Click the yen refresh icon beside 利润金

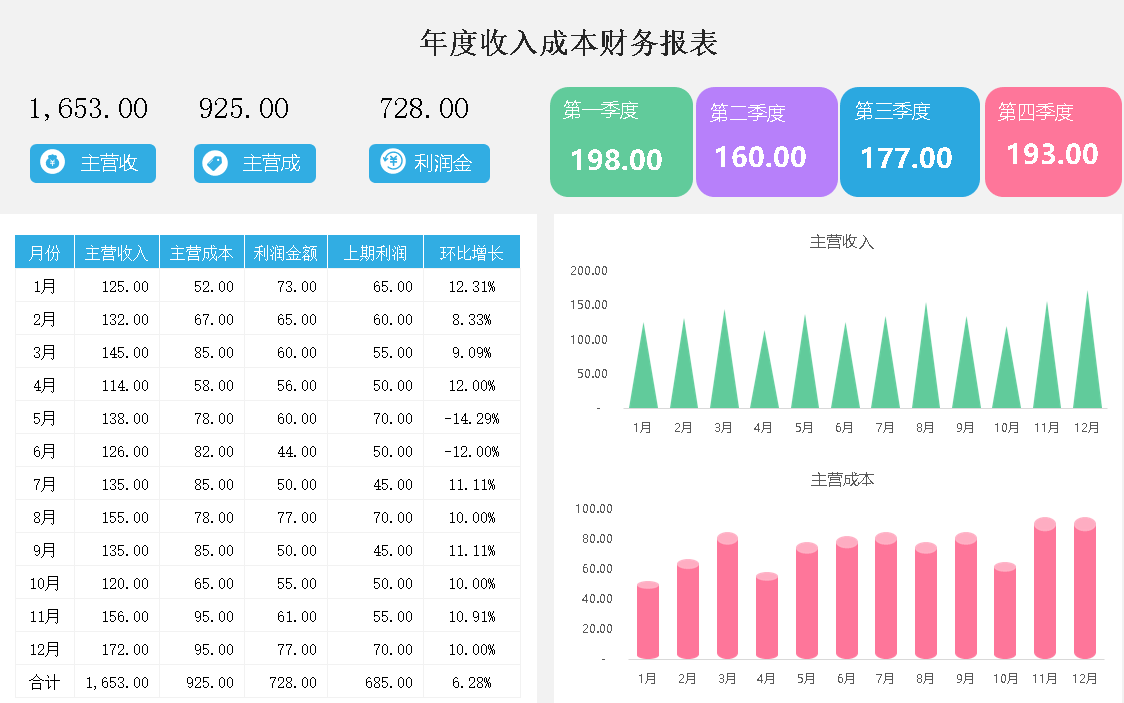(393, 162)
